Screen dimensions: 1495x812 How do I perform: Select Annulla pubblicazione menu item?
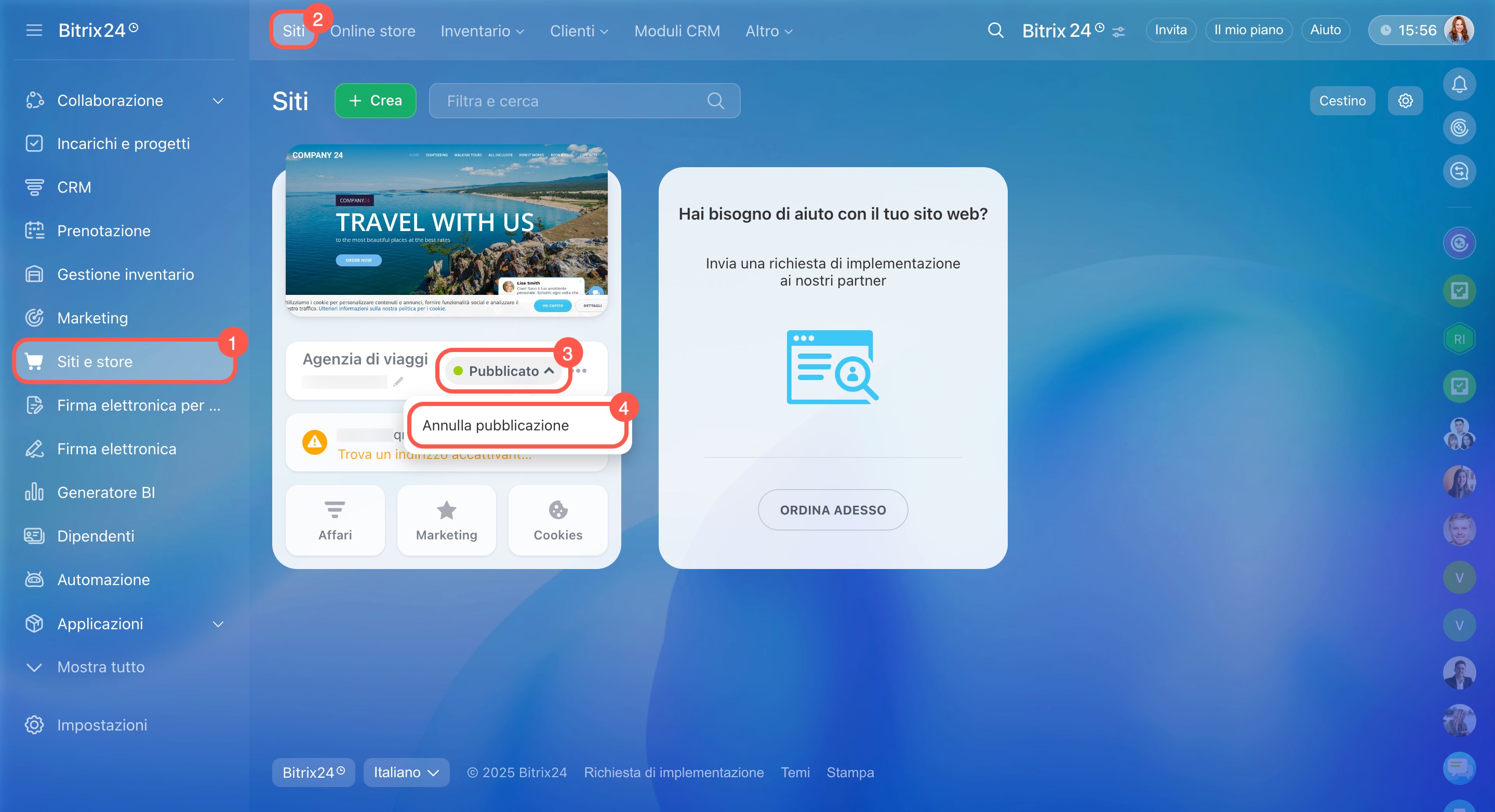pos(495,425)
